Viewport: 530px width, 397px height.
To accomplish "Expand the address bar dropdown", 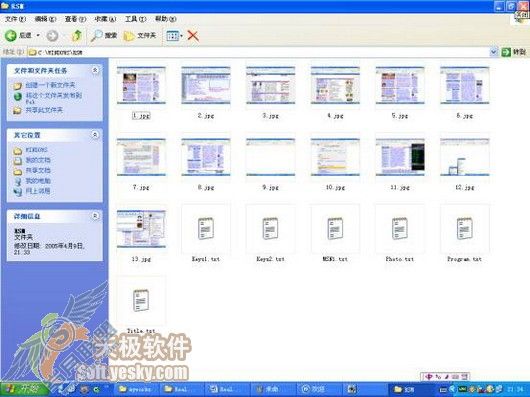I will coord(493,52).
